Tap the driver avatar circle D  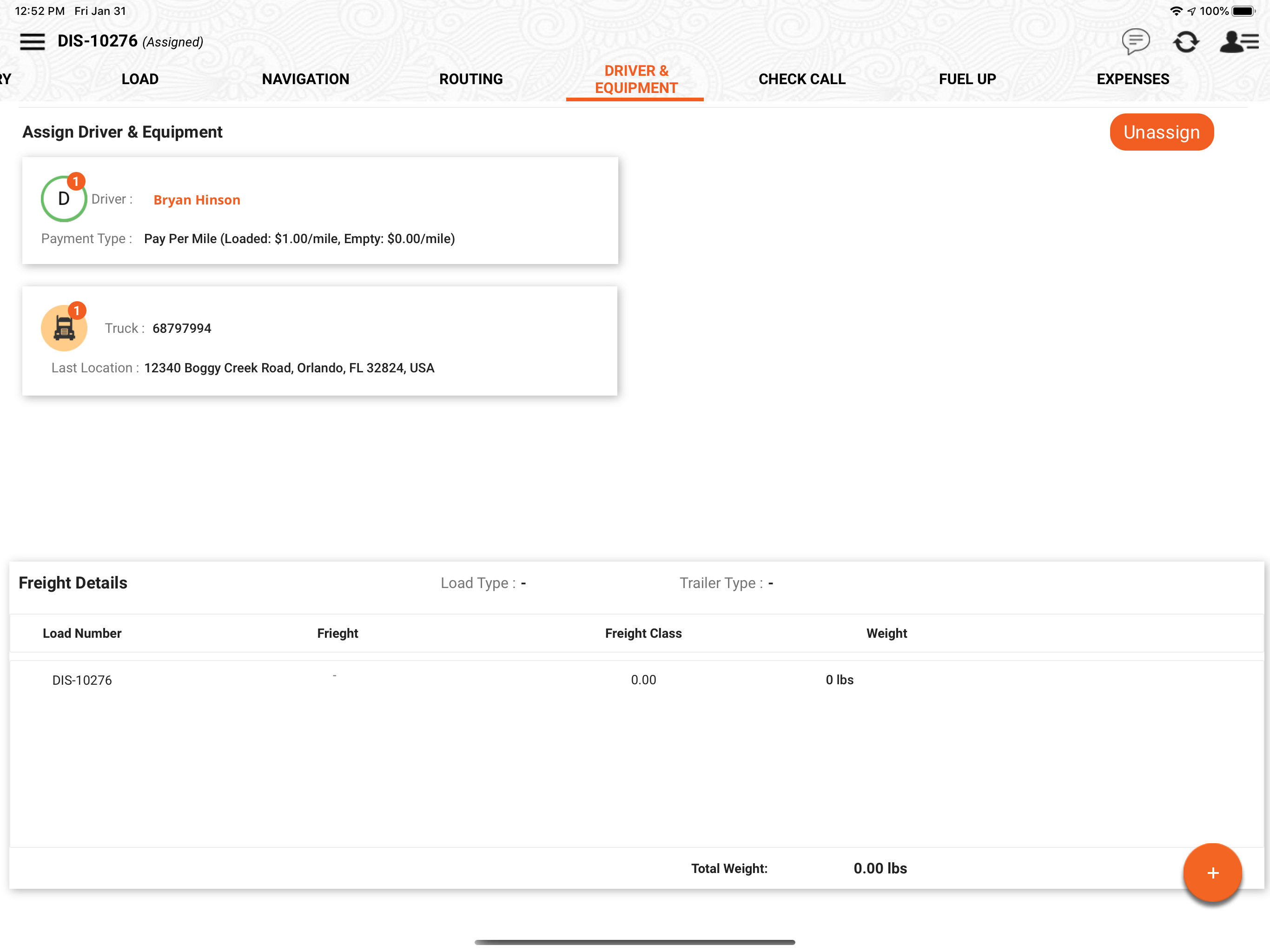(x=64, y=198)
